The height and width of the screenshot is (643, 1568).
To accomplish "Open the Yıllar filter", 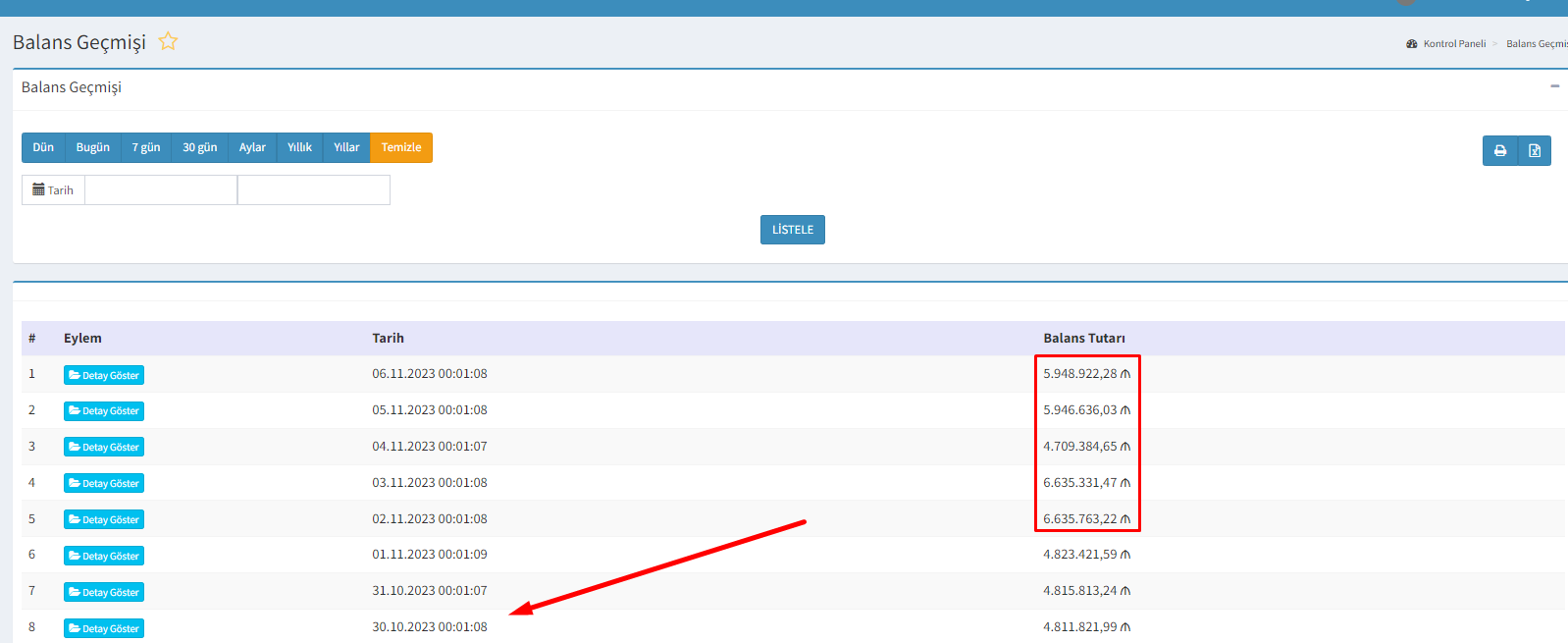I will pyautogui.click(x=346, y=147).
